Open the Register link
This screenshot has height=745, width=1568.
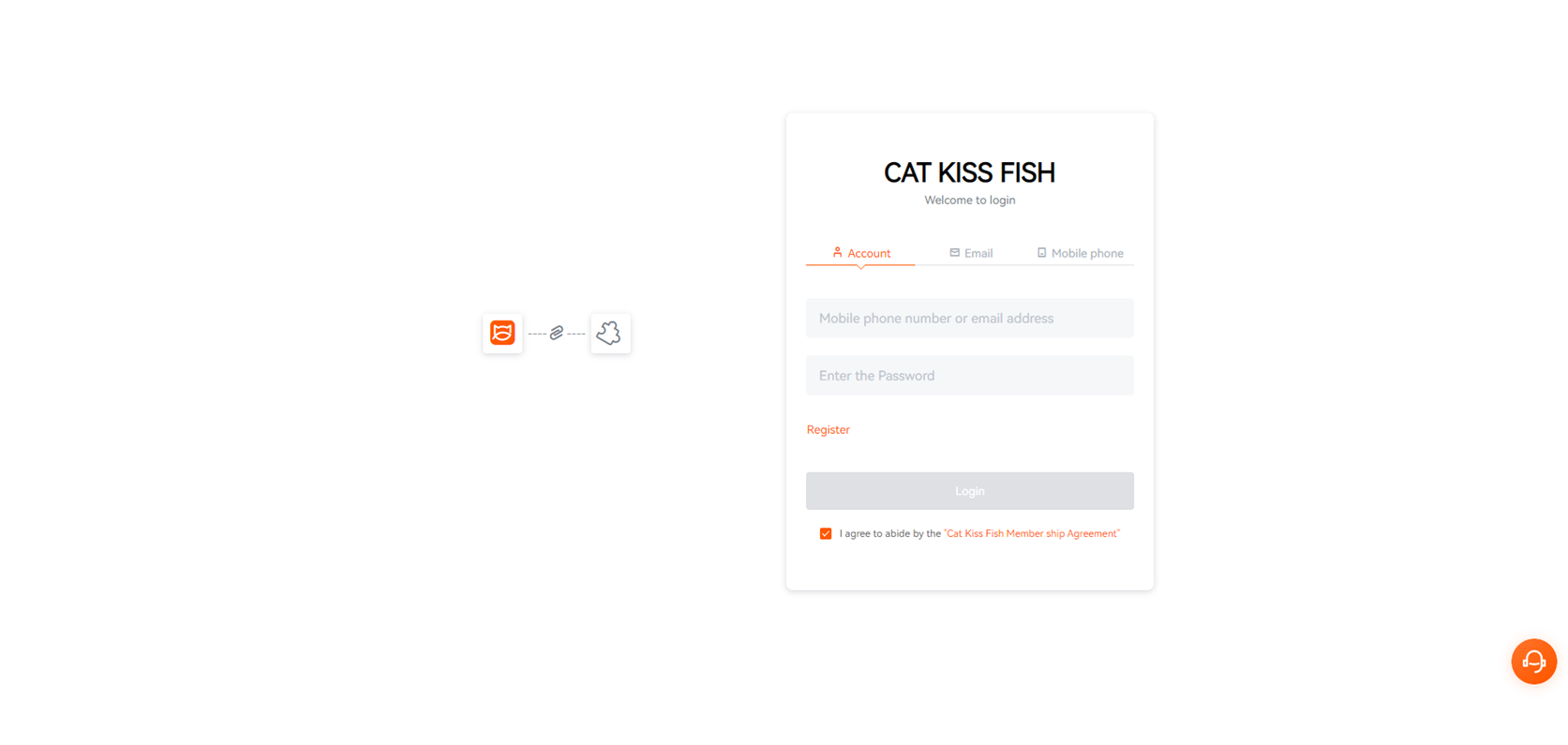829,429
